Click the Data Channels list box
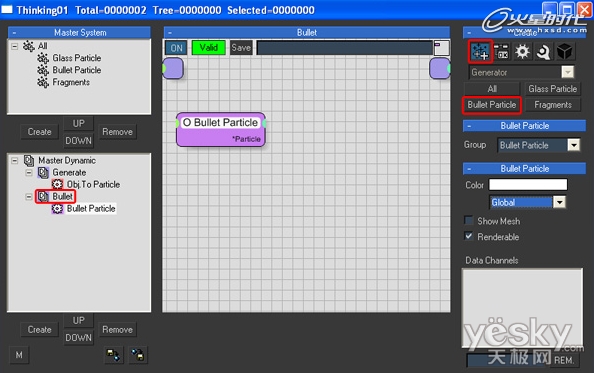594x373 pixels. 522,307
